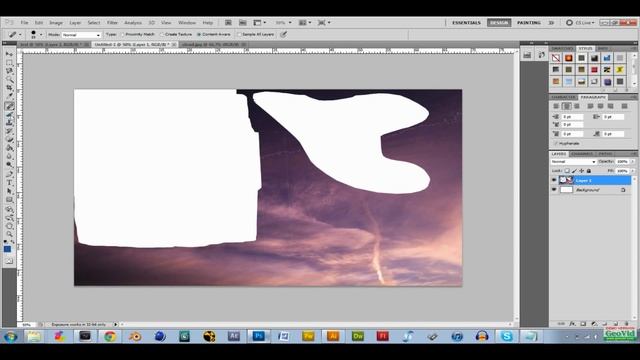Open the Filter menu
640x360 pixels.
tap(112, 23)
